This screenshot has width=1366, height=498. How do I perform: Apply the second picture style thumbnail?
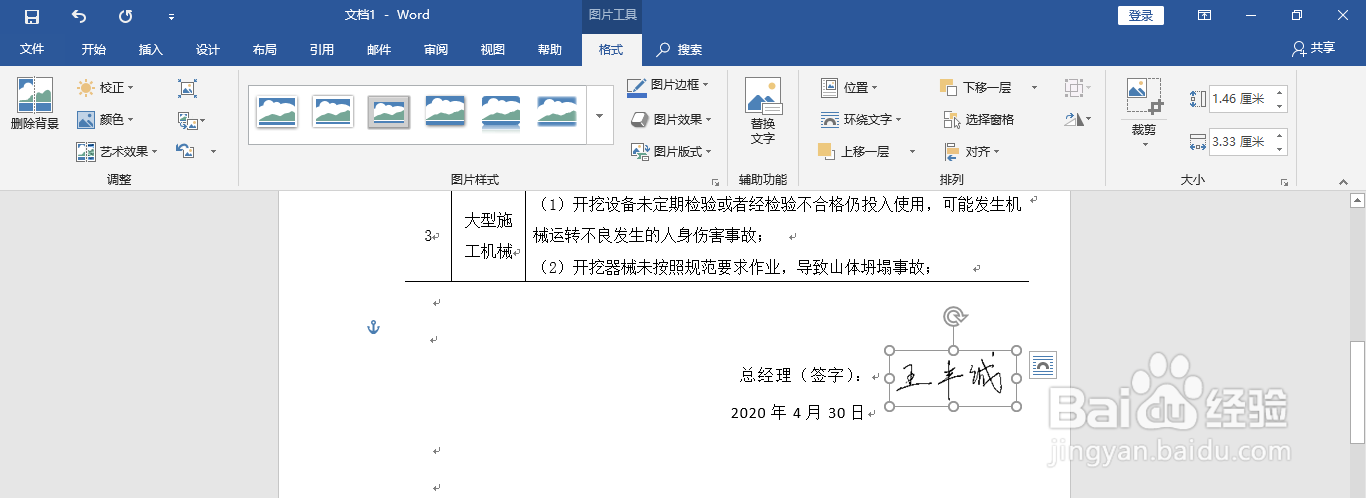click(x=333, y=111)
